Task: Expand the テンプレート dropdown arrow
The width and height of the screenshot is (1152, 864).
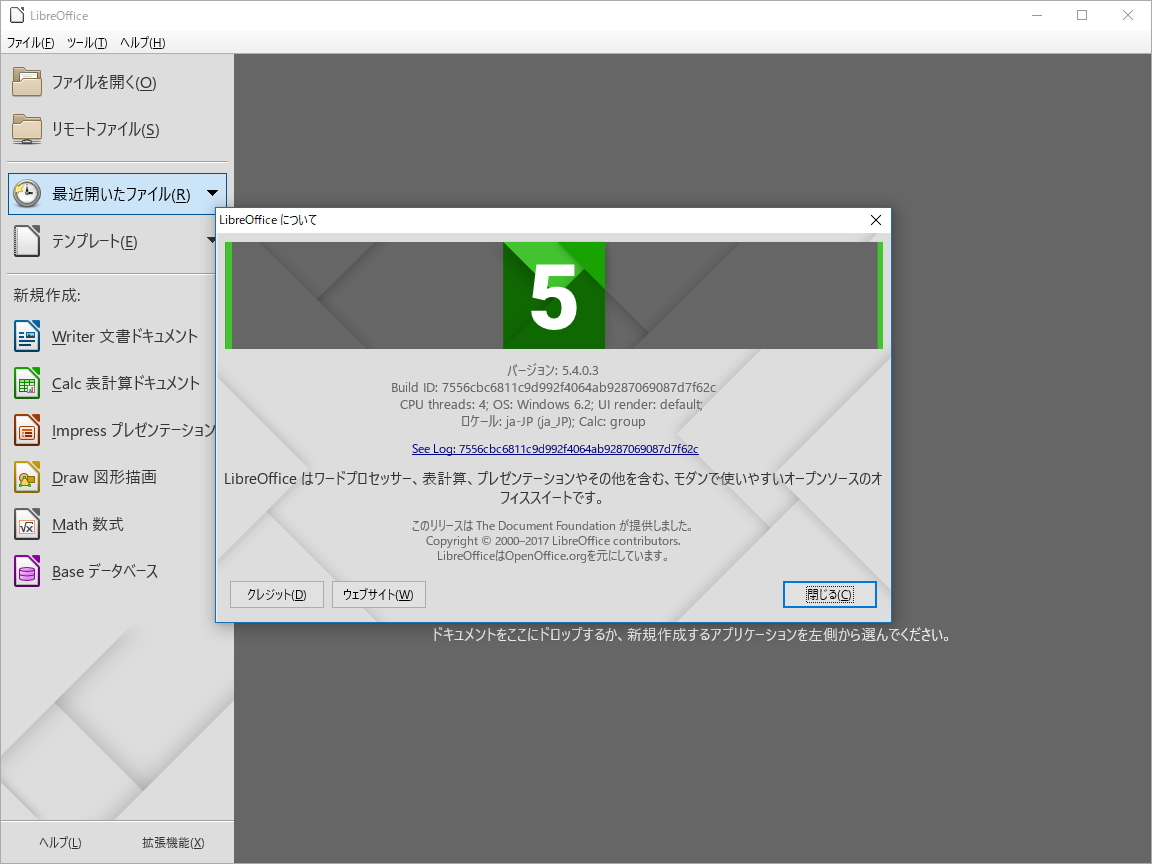Action: tap(211, 240)
